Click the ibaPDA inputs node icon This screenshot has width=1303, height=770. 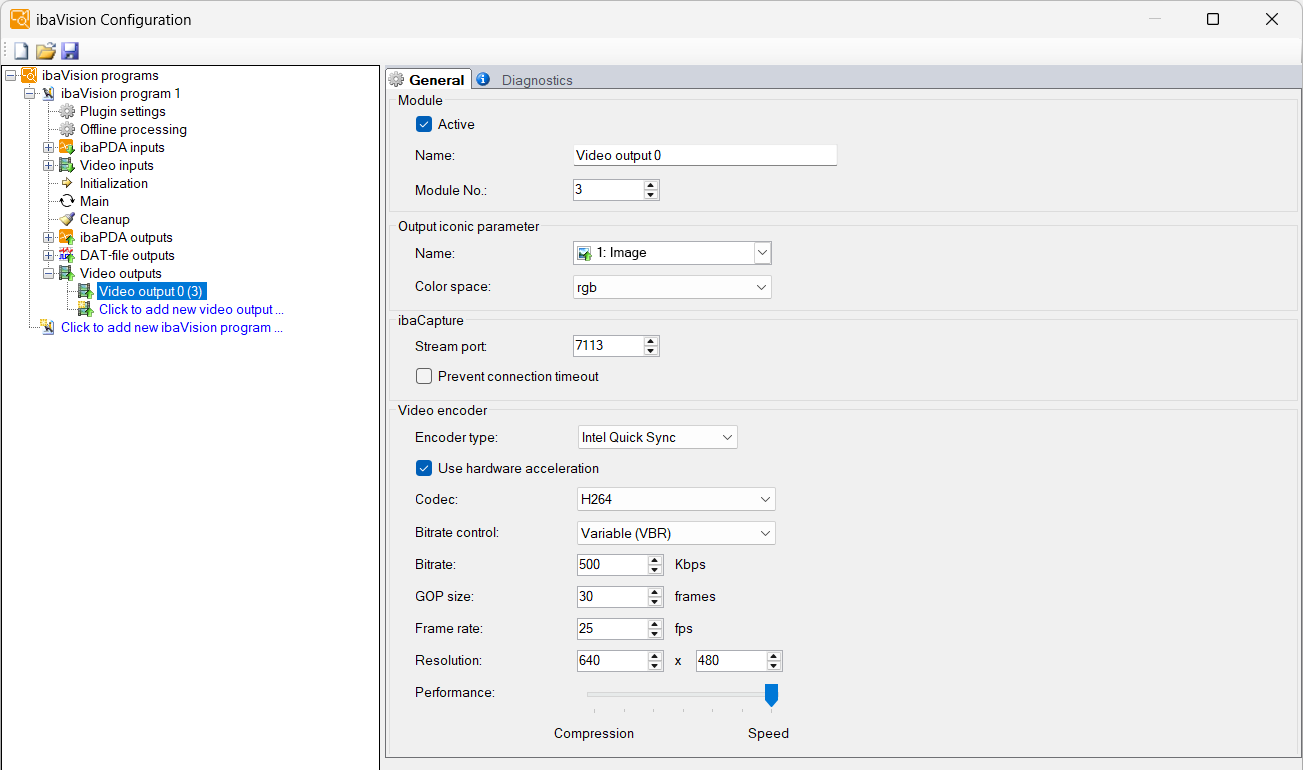pos(67,147)
